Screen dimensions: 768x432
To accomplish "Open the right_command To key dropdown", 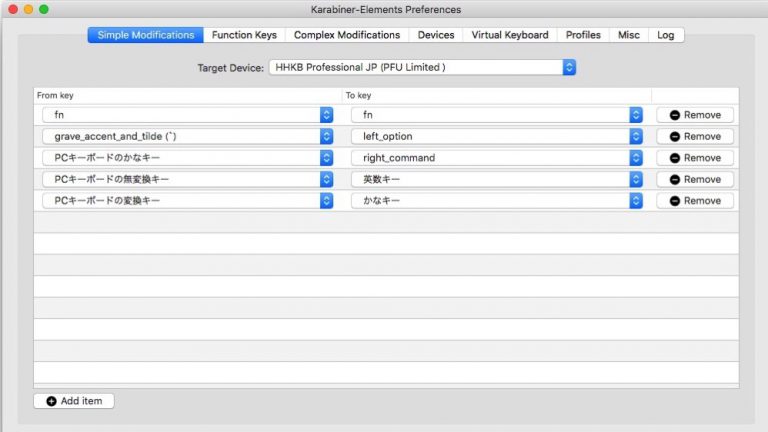I will pyautogui.click(x=497, y=158).
